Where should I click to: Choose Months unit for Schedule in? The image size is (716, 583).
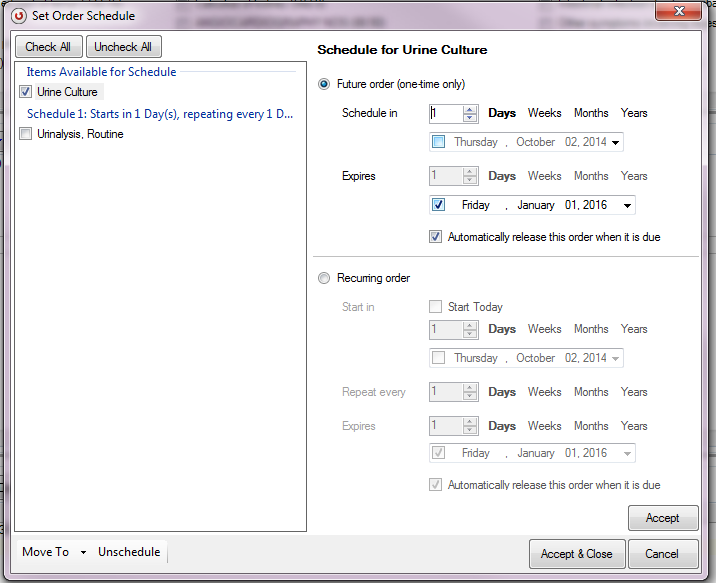click(591, 113)
